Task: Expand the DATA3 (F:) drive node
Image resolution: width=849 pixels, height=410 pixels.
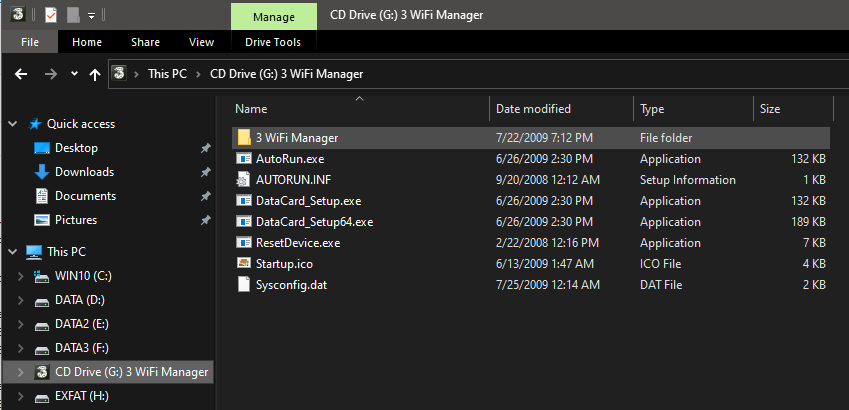Action: (21, 348)
